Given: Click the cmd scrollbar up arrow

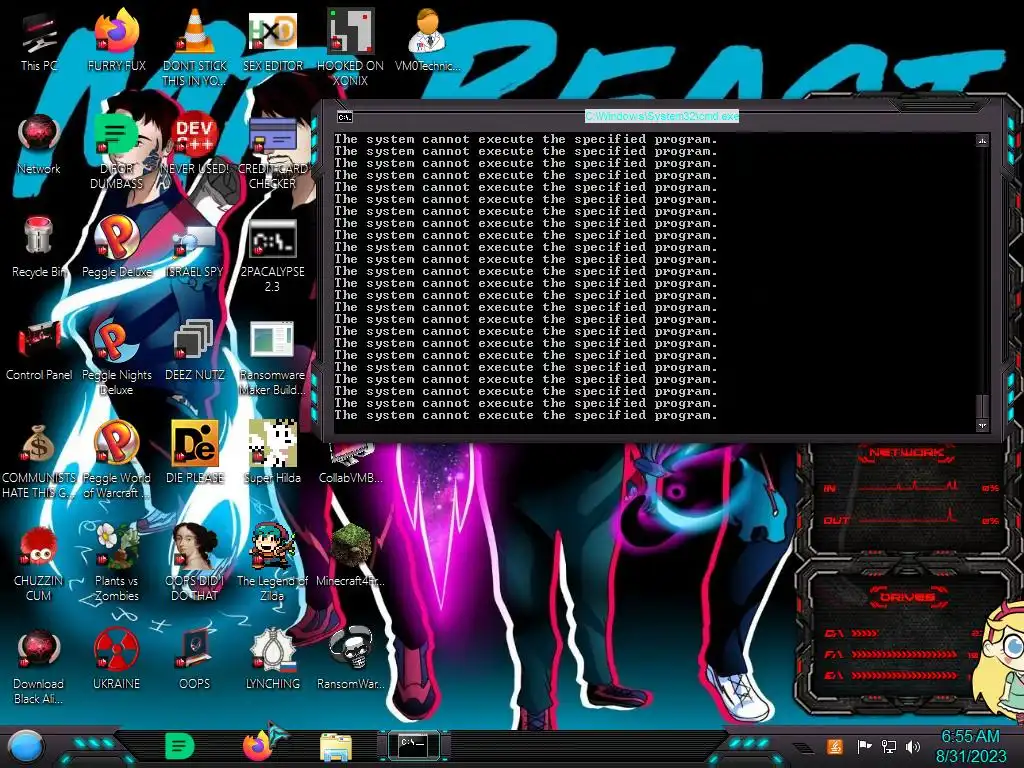Looking at the screenshot, I should click(982, 140).
